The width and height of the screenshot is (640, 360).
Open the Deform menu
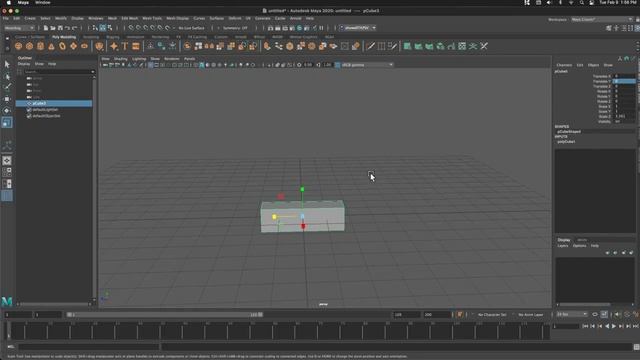click(235, 18)
